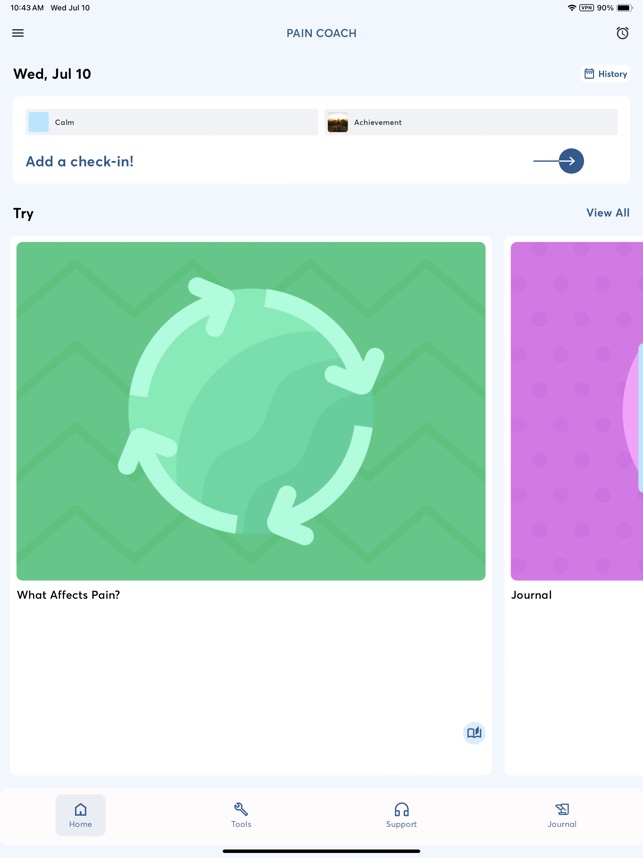Screen dimensions: 643x858
Task: Open the alarm clock reminders
Action: click(622, 33)
